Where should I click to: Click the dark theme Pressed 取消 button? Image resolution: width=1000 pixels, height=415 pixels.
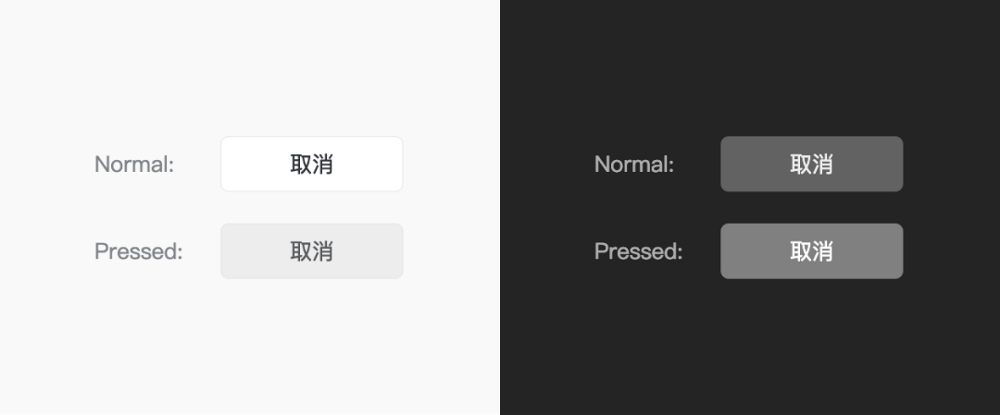pyautogui.click(x=811, y=251)
